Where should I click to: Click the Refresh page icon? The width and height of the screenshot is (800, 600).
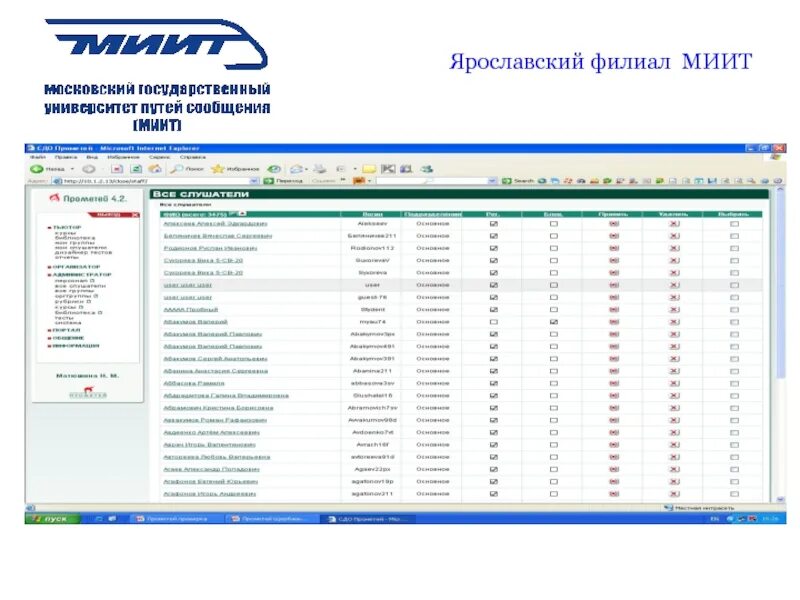pos(136,169)
